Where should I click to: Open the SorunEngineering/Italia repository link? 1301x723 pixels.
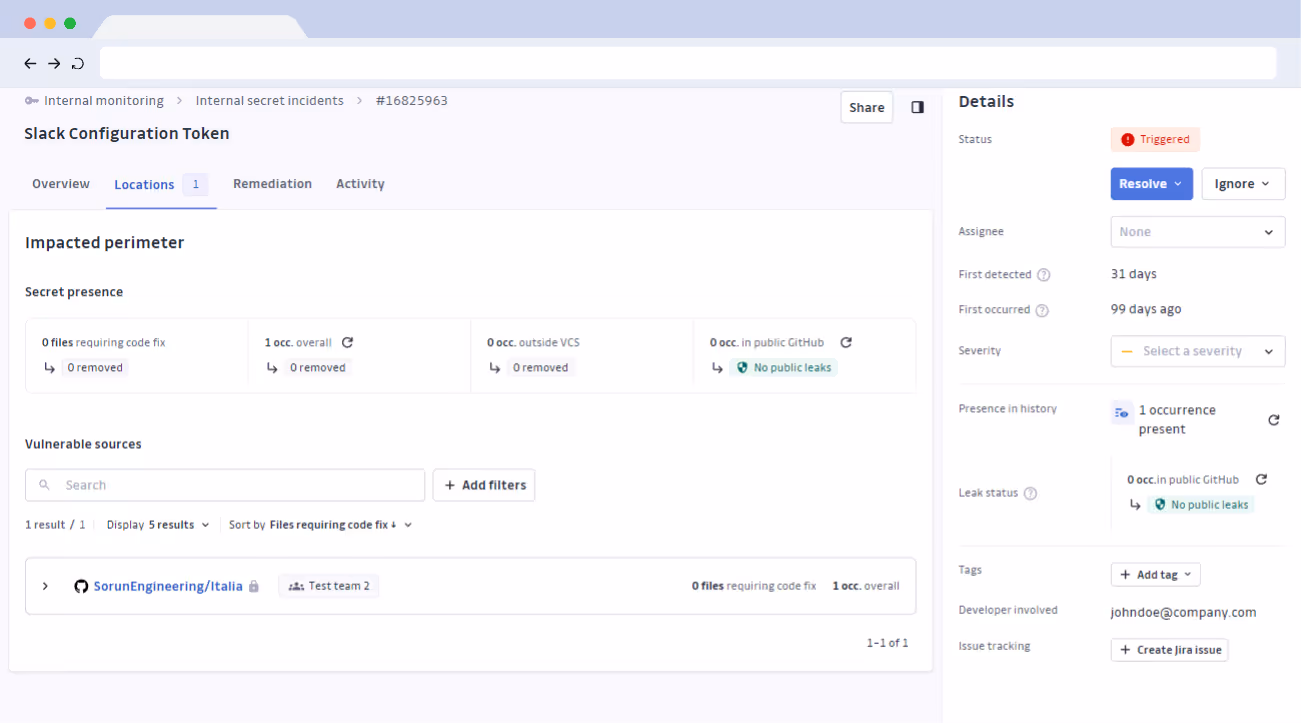(168, 586)
